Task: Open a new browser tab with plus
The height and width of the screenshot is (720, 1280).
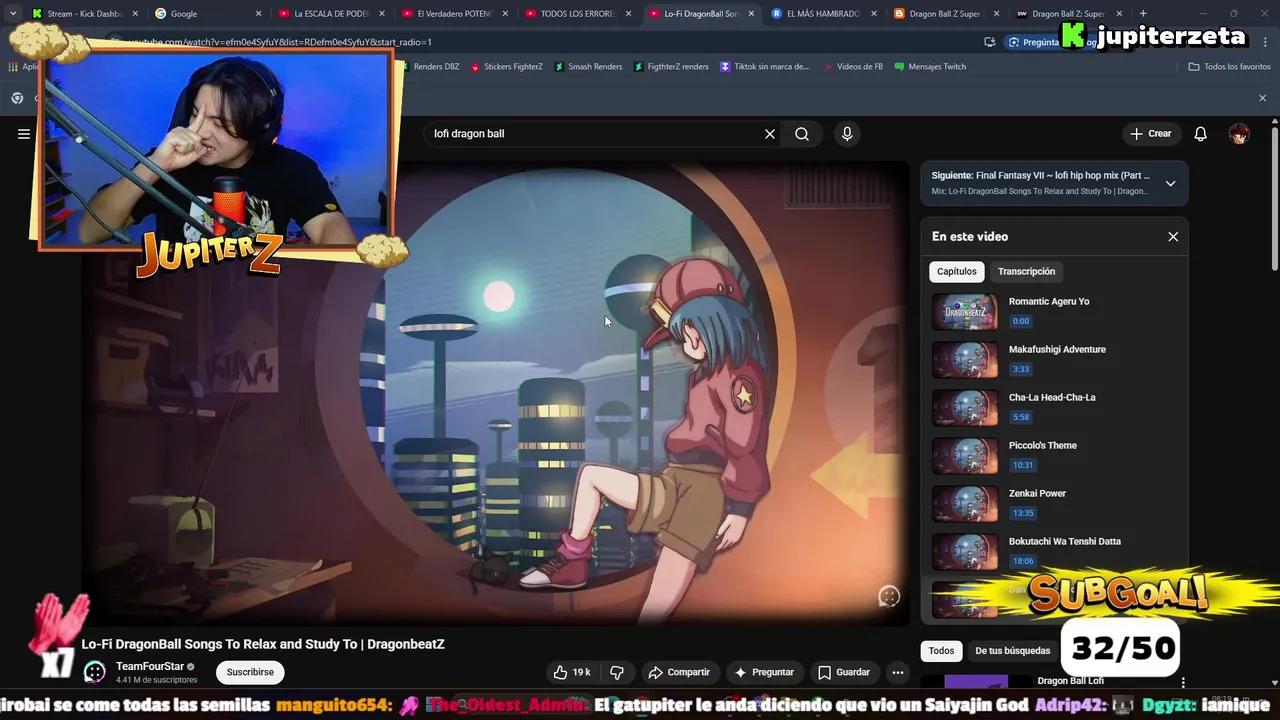Action: coord(1143,14)
